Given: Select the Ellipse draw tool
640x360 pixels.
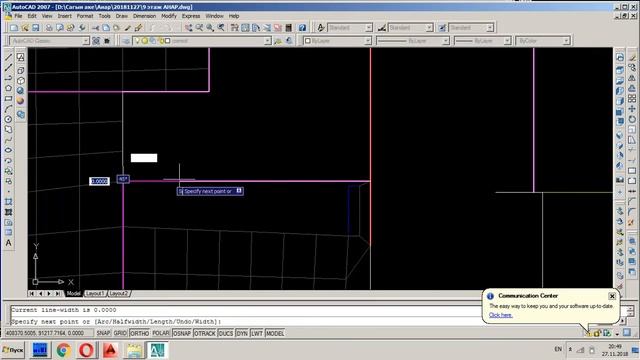Looking at the screenshot, I should click(x=8, y=150).
